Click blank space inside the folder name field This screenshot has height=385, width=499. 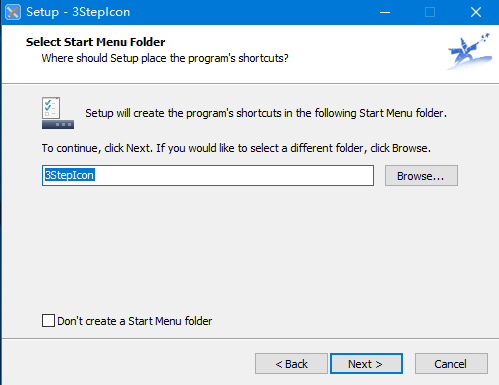(x=233, y=175)
